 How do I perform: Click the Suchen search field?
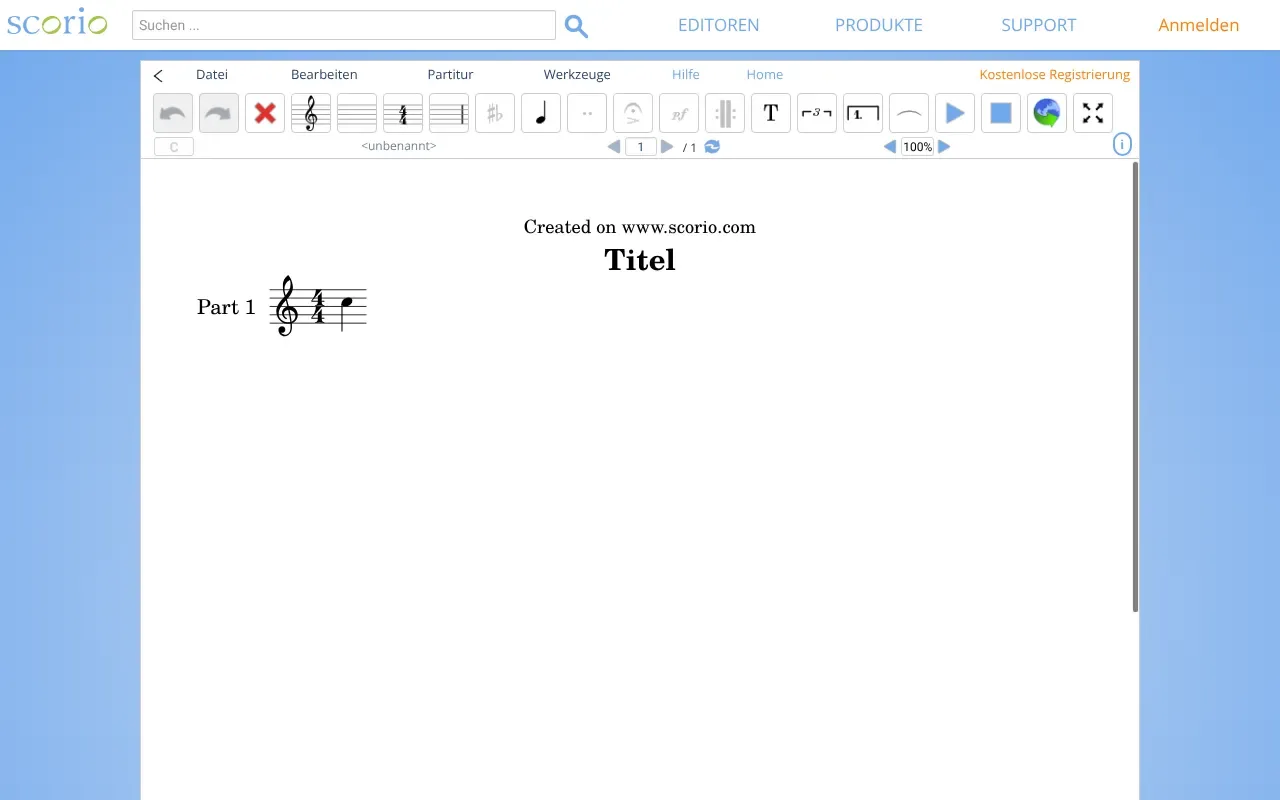click(343, 25)
